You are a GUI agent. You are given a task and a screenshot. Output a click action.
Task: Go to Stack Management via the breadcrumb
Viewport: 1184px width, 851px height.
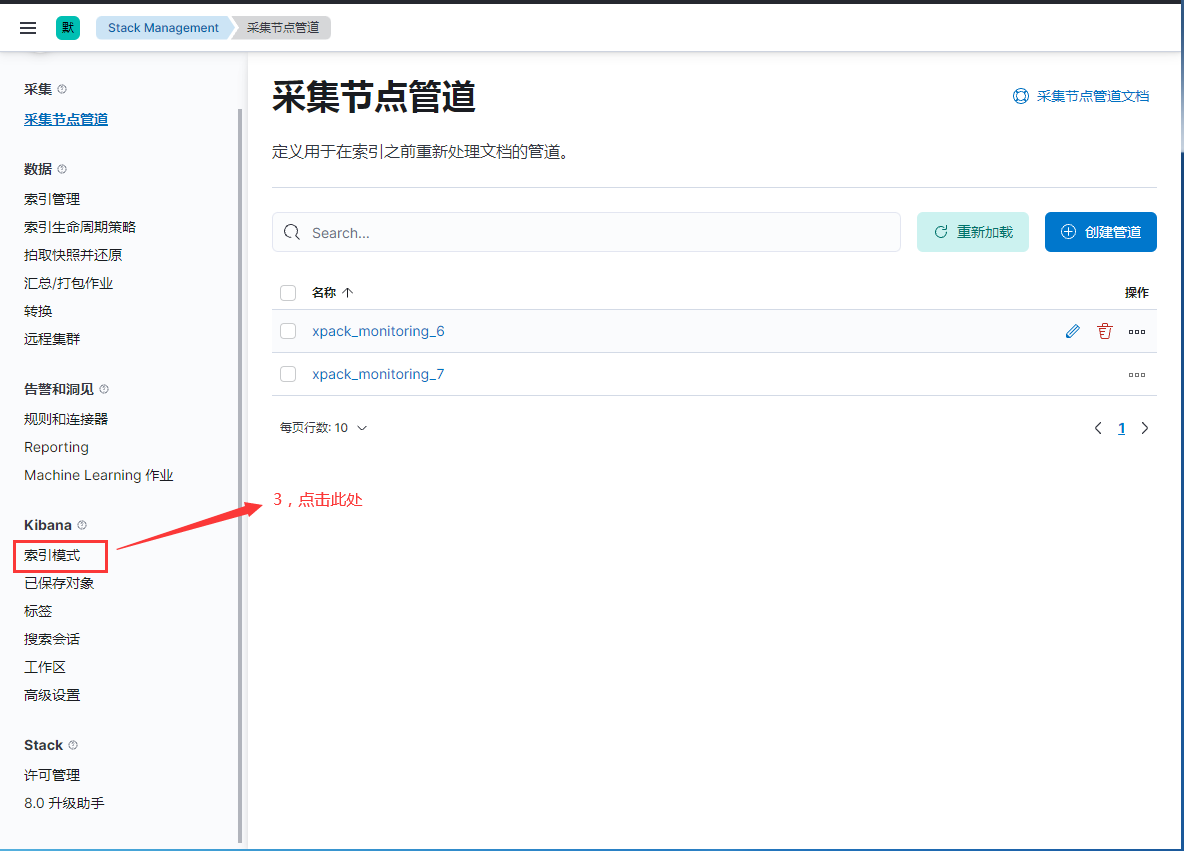pyautogui.click(x=162, y=27)
